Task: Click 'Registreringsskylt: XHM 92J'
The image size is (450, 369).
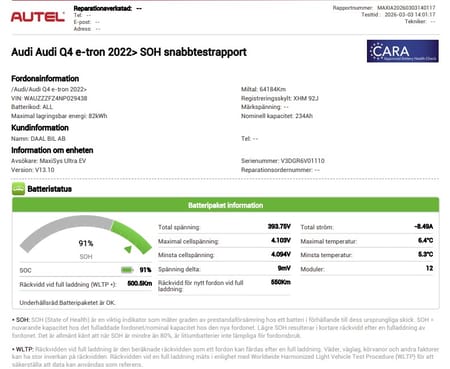Action: [x=280, y=98]
